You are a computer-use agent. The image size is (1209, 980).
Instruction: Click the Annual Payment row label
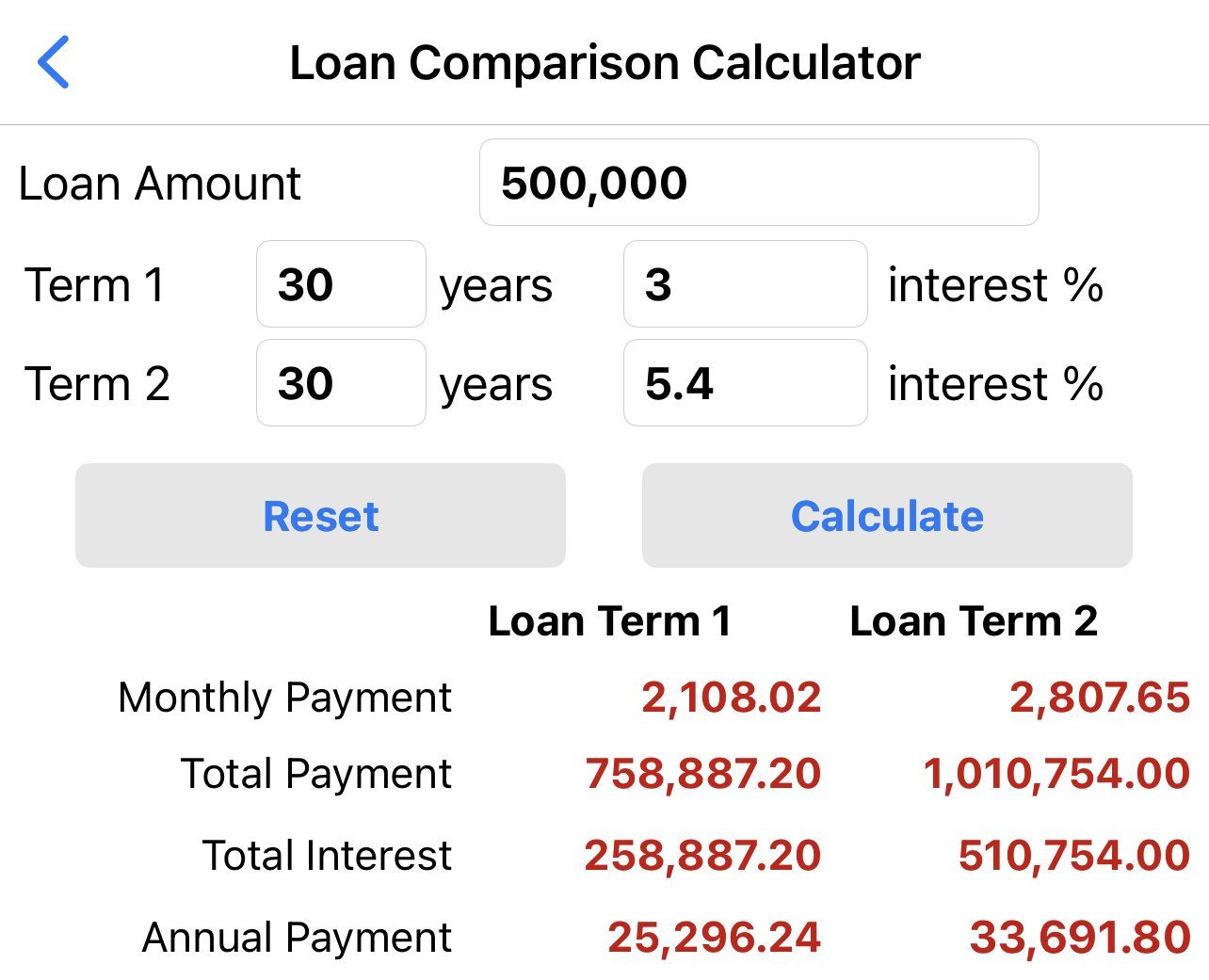coord(296,937)
